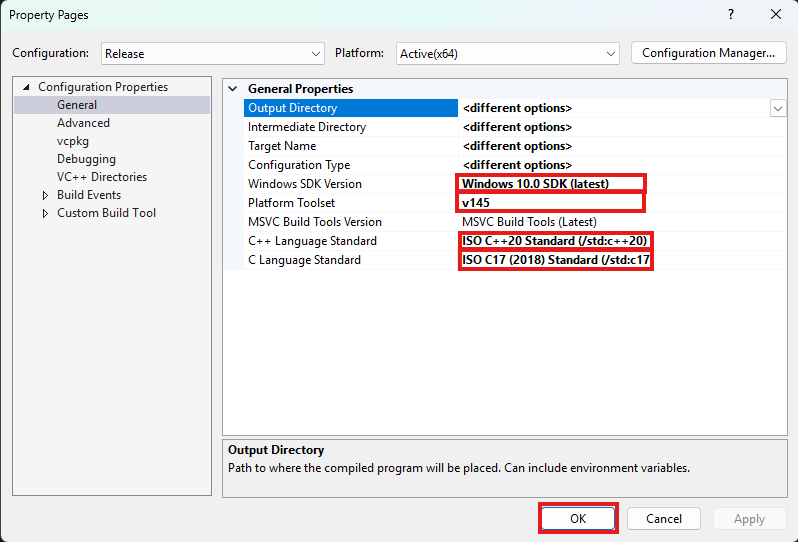The height and width of the screenshot is (542, 798).
Task: Select the Windows SDK Version value field
Action: [x=551, y=184]
